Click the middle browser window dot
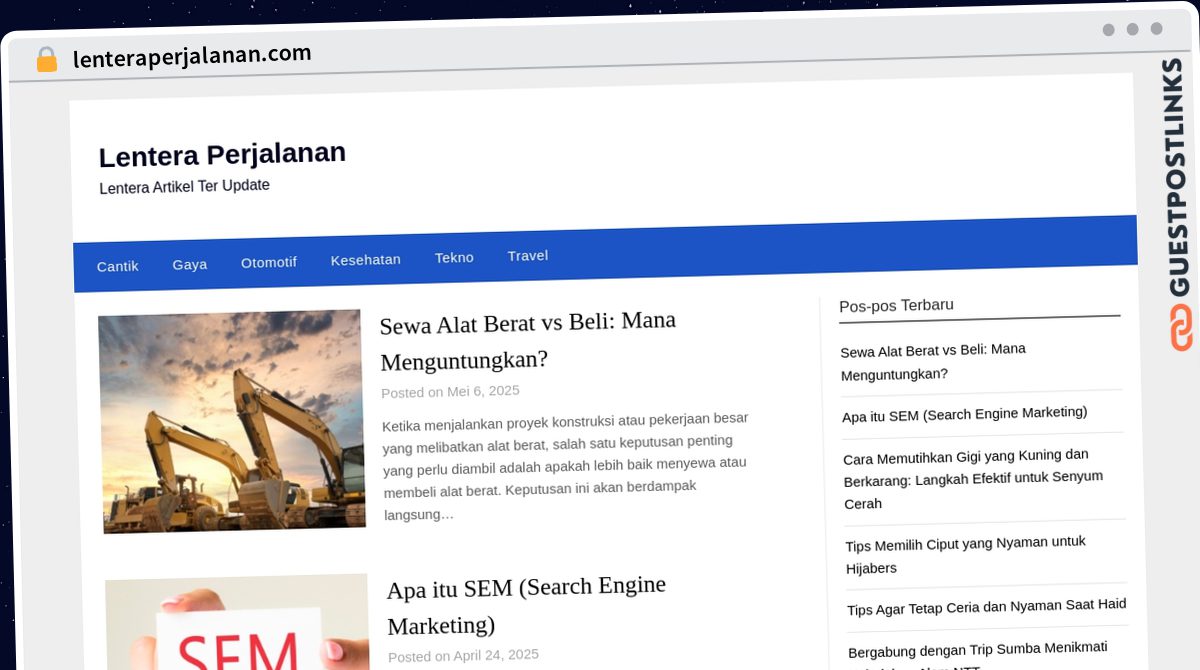The height and width of the screenshot is (670, 1200). (x=1135, y=30)
